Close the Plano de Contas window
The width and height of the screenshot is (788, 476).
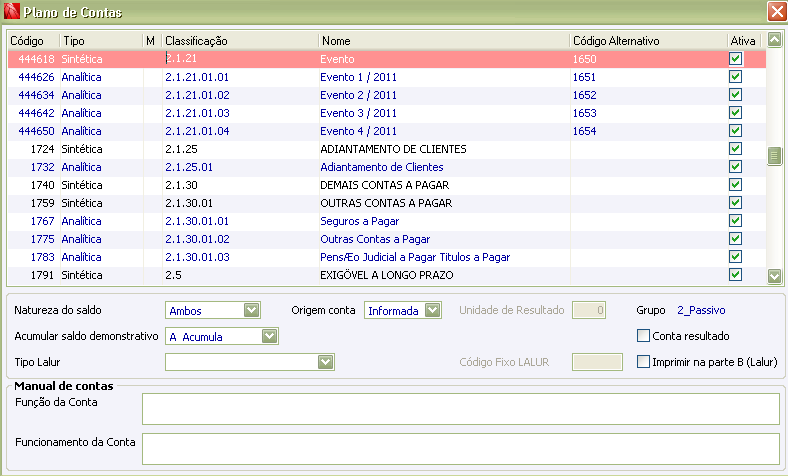pos(777,12)
